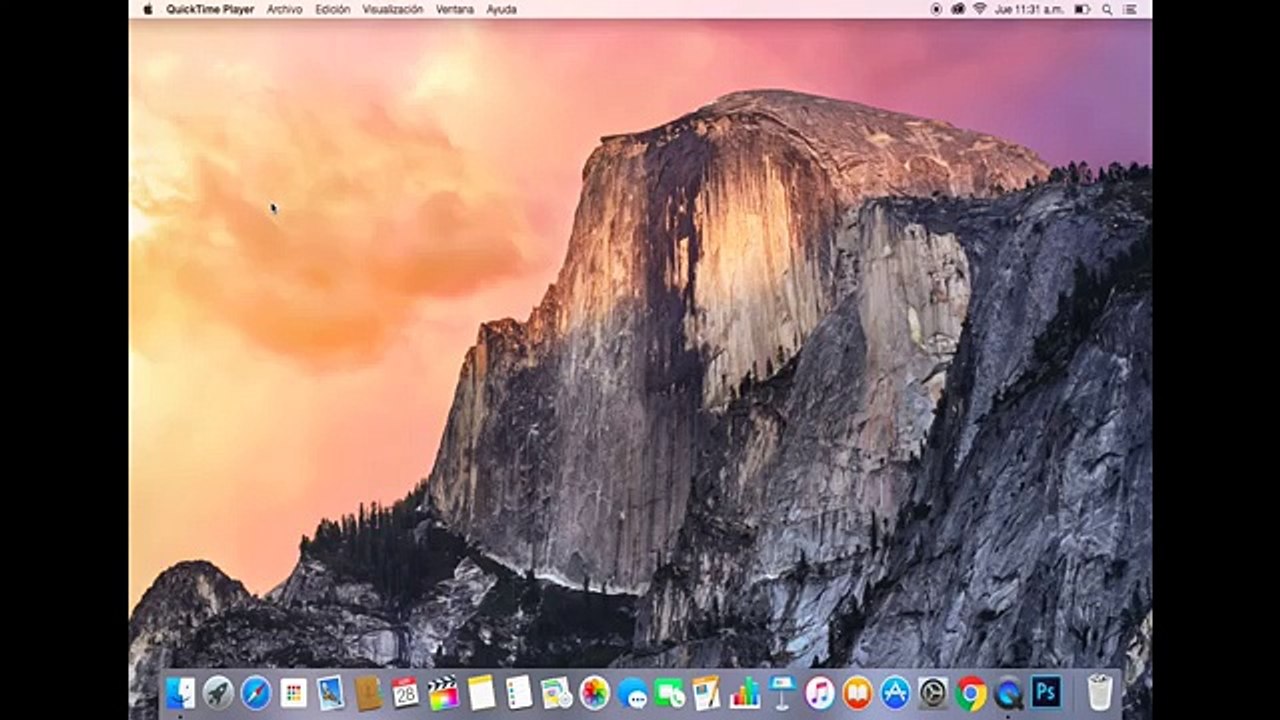
Task: Launch Google Chrome from the Dock
Action: coord(970,692)
